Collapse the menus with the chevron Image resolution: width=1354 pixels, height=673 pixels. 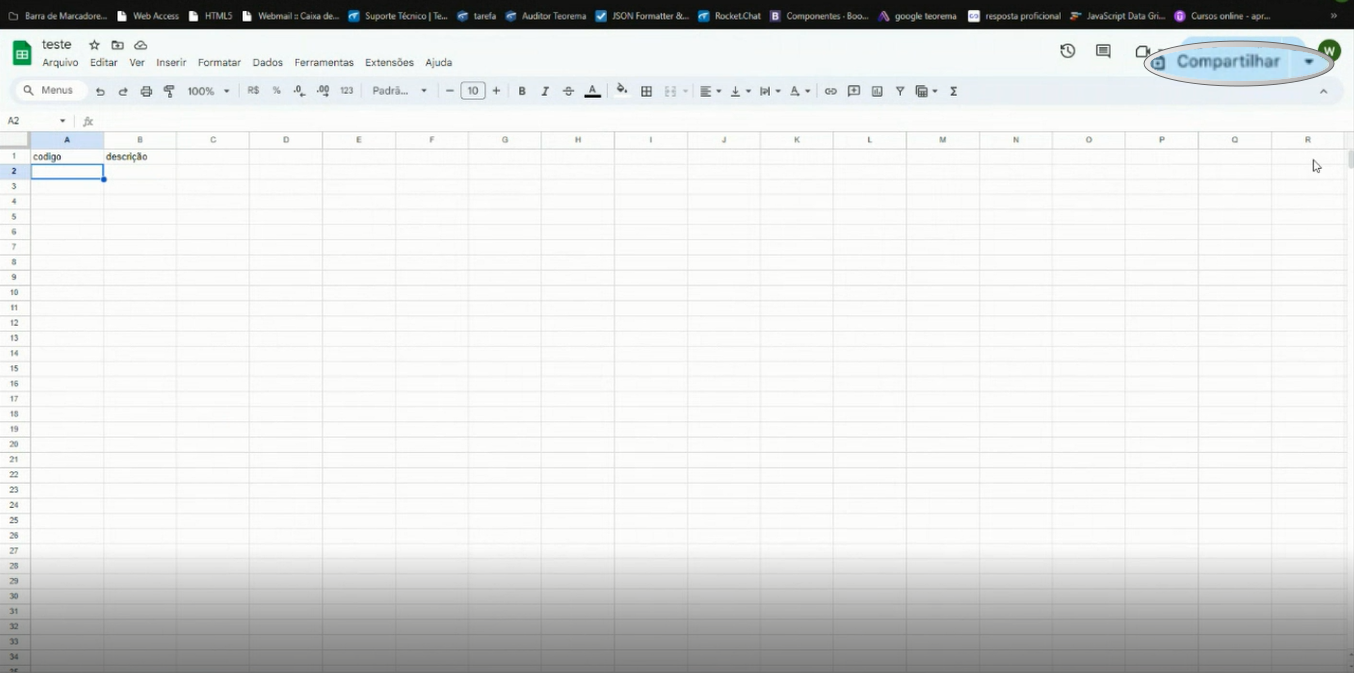tap(1324, 91)
